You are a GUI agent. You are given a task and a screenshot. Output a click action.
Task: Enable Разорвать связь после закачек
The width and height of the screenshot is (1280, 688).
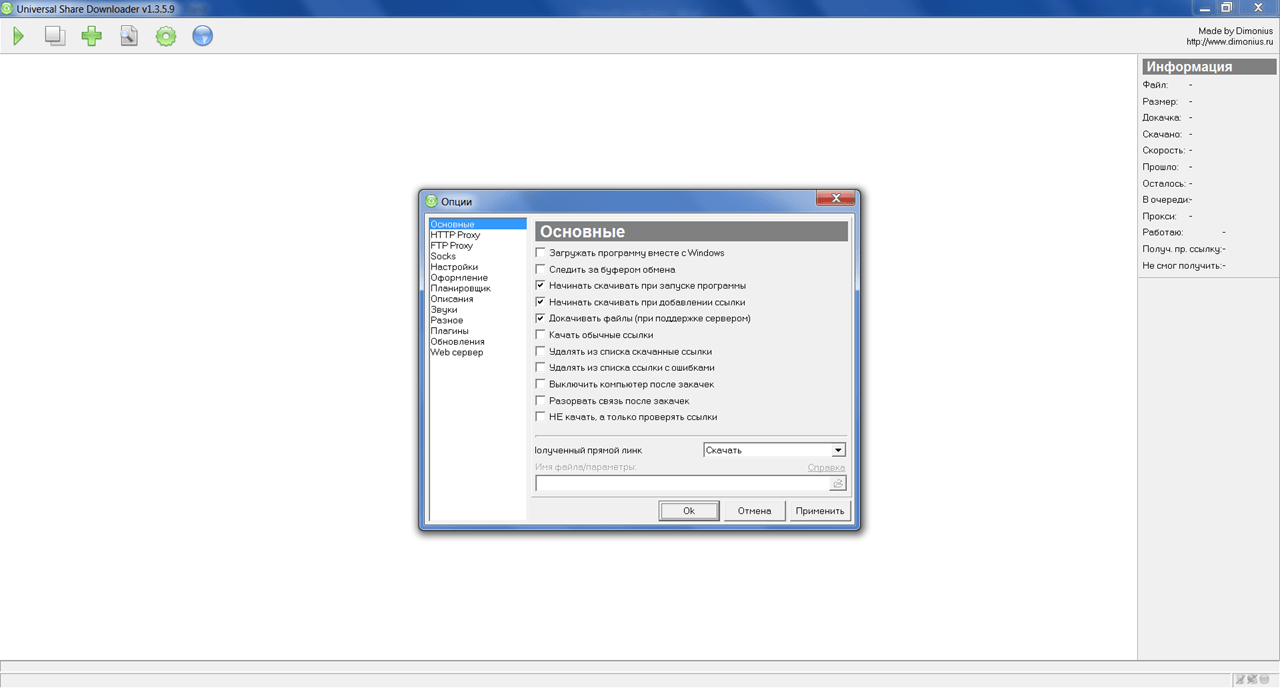point(541,400)
